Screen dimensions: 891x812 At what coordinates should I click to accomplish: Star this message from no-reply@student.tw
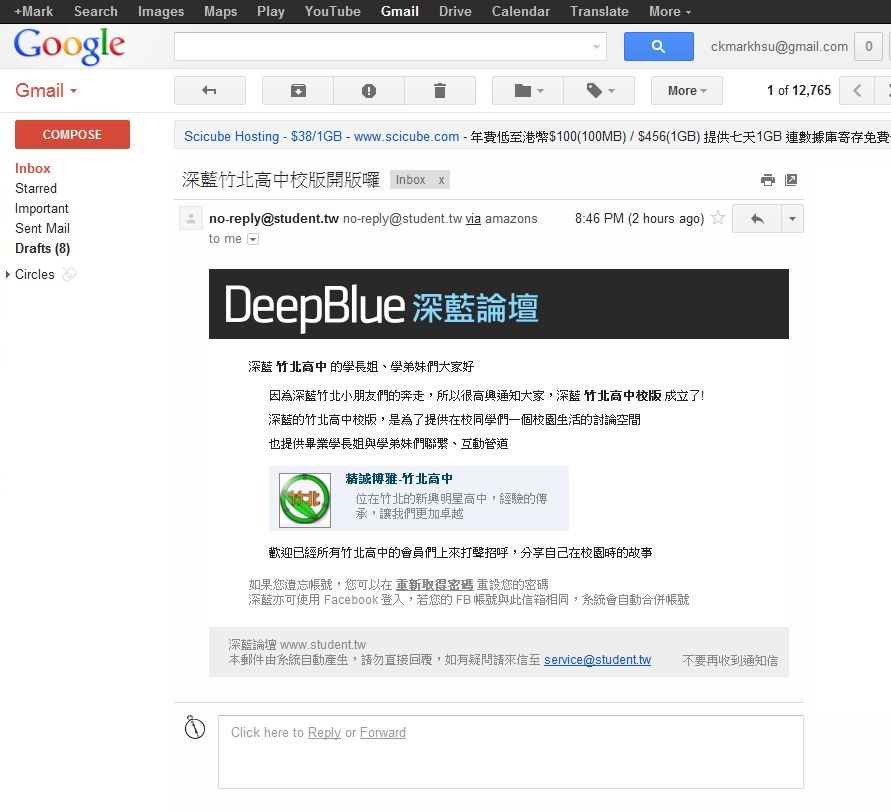(x=718, y=218)
